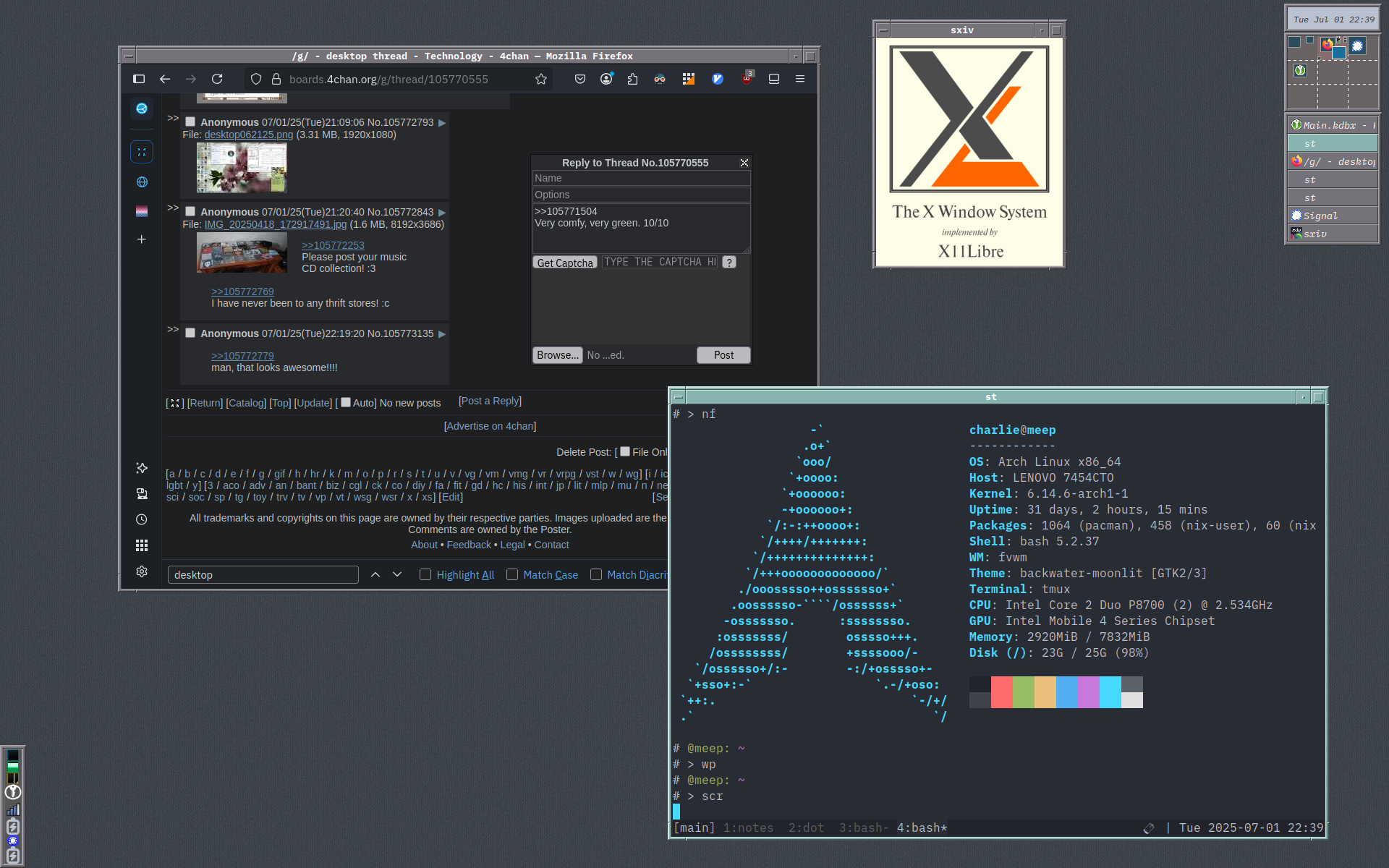1389x868 pixels.
Task: Enable the Auto update checkbox
Action: (346, 402)
